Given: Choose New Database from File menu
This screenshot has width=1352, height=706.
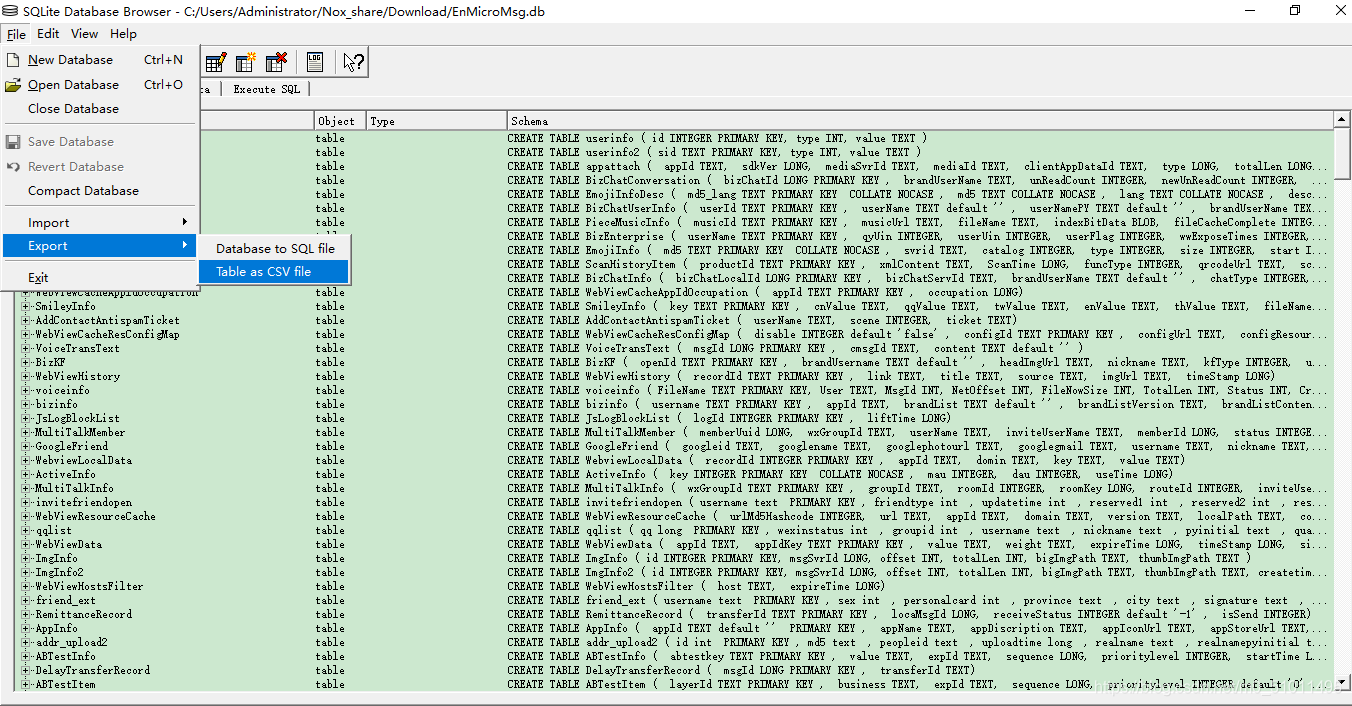Looking at the screenshot, I should [100, 60].
